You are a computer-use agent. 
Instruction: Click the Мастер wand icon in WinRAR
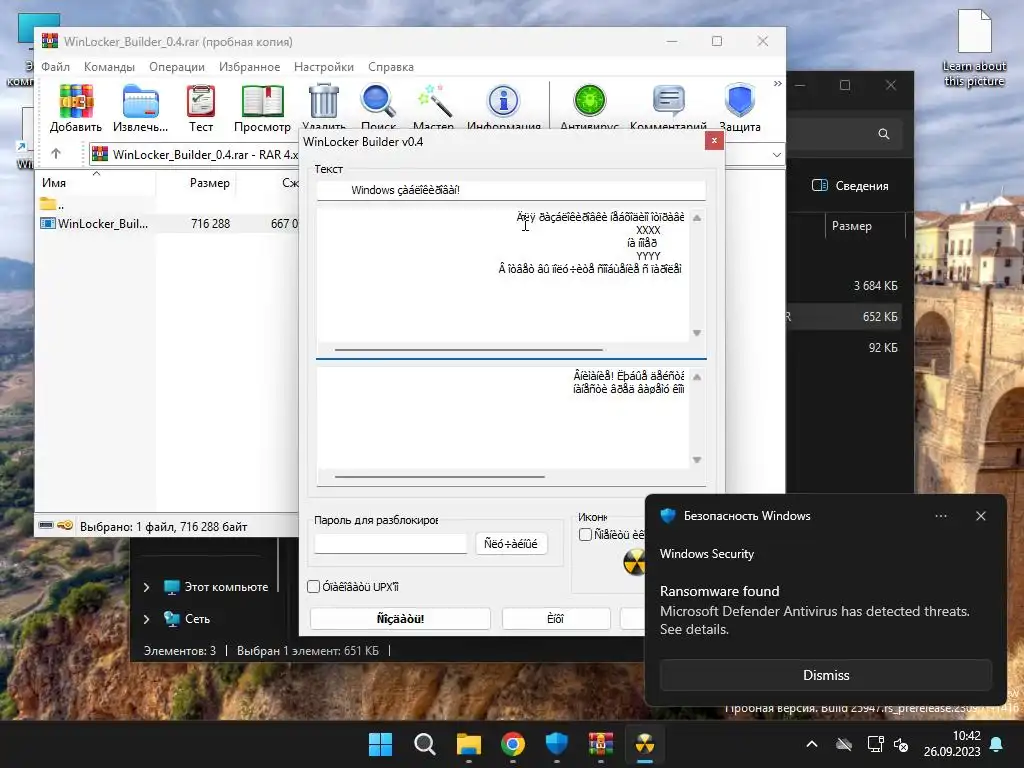tap(434, 101)
